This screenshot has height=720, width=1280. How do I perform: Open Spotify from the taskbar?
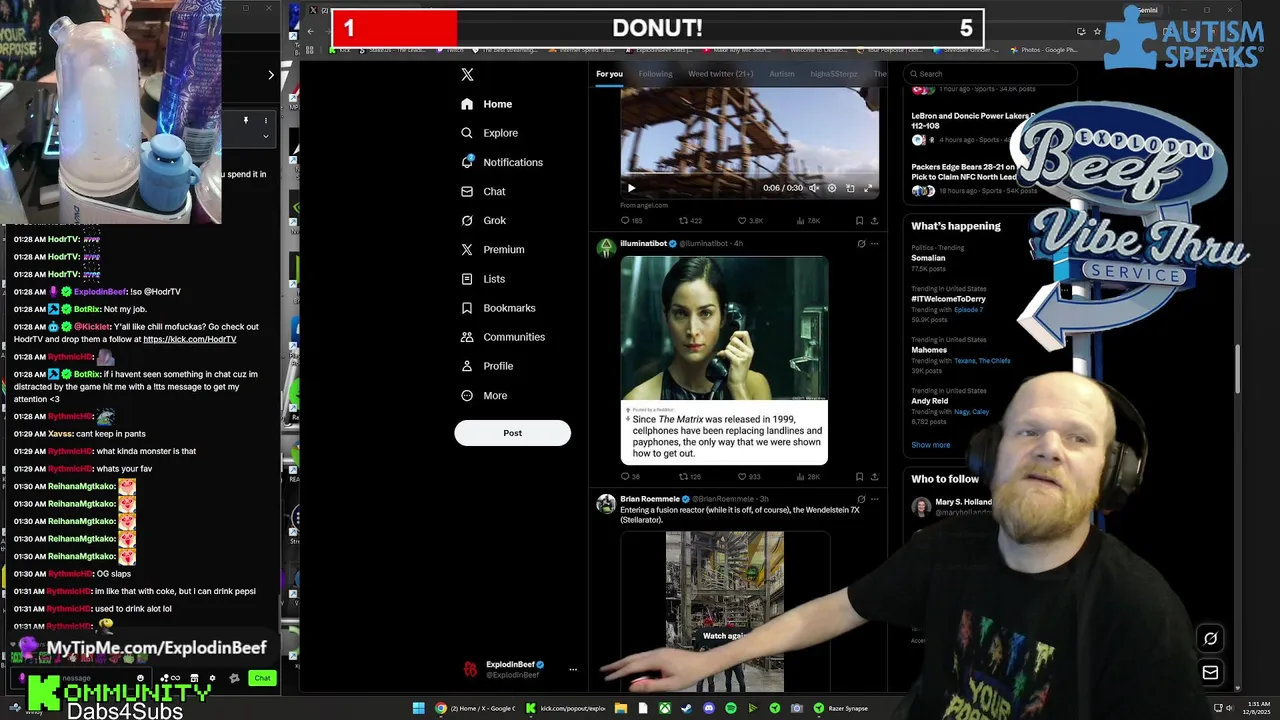[x=731, y=708]
